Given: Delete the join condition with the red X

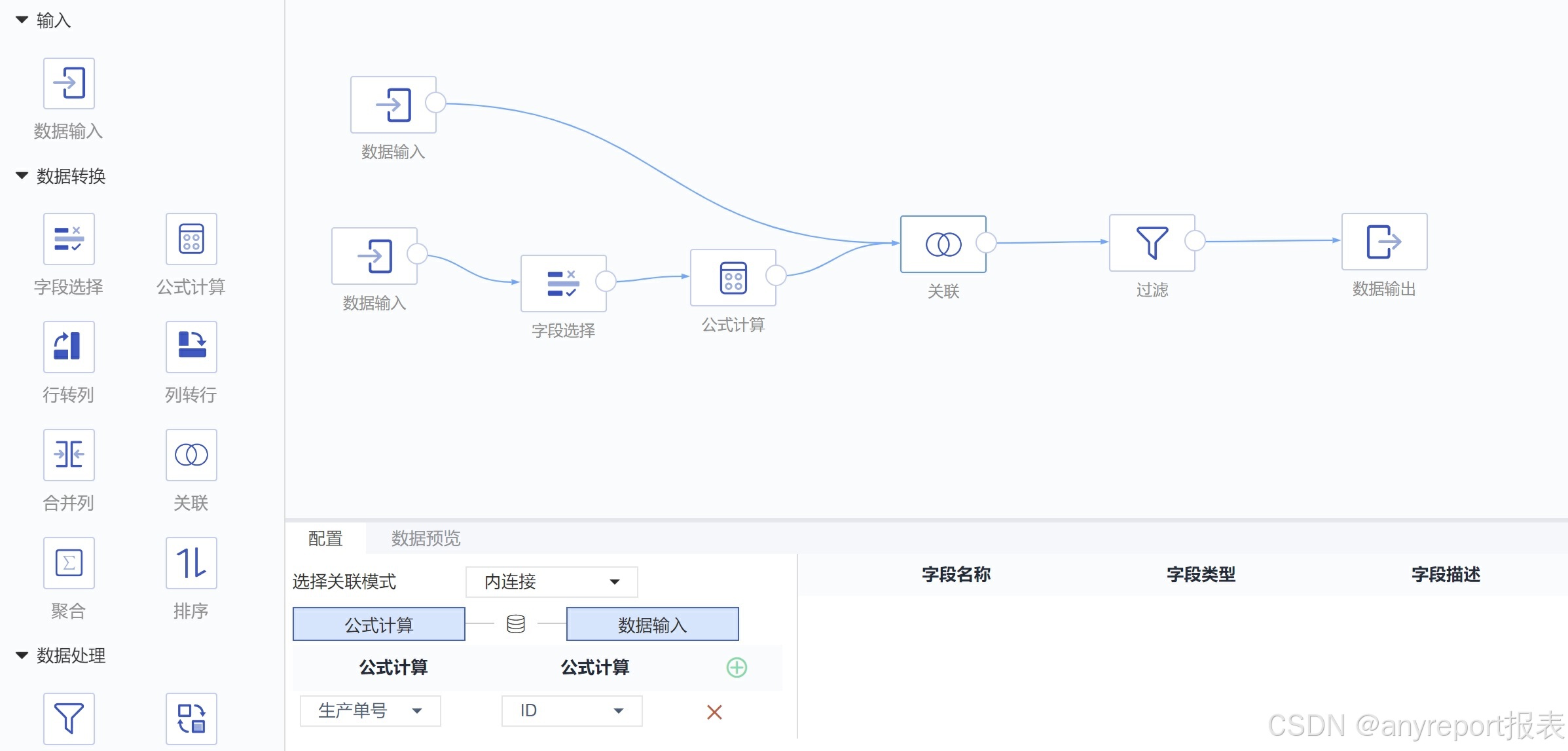Looking at the screenshot, I should [x=714, y=712].
